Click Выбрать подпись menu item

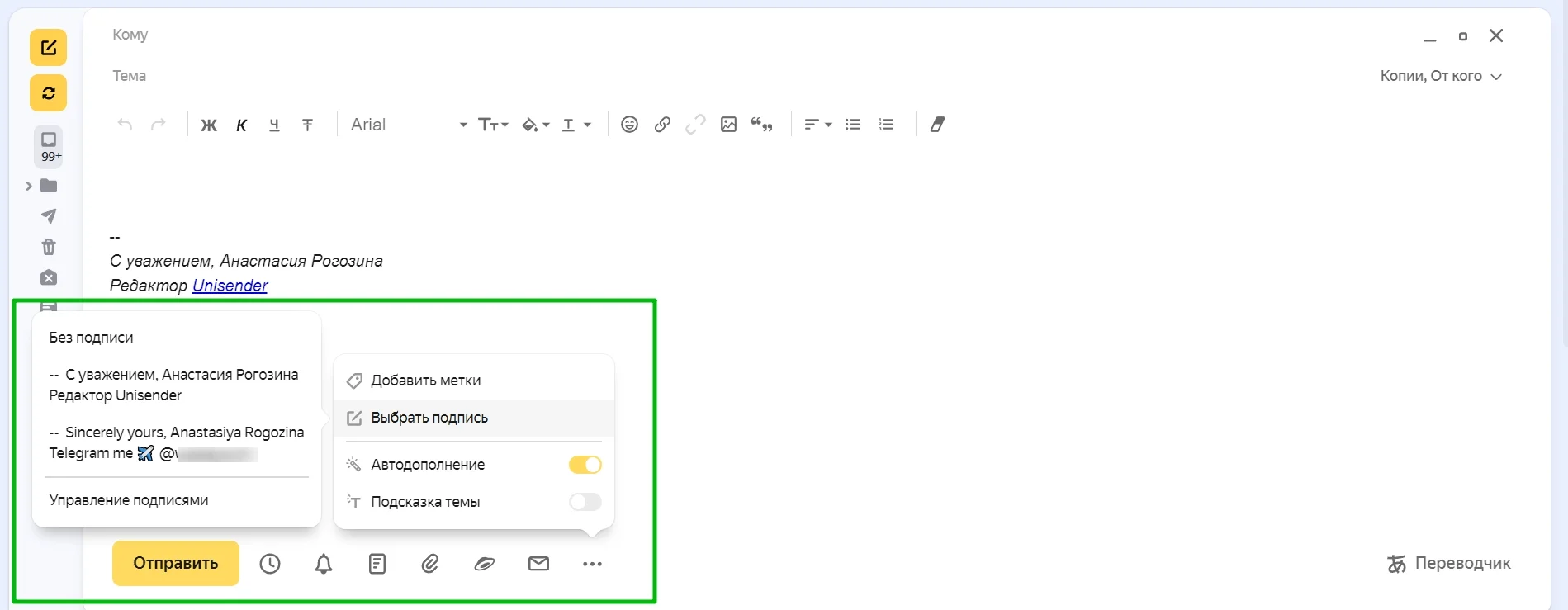(x=474, y=418)
